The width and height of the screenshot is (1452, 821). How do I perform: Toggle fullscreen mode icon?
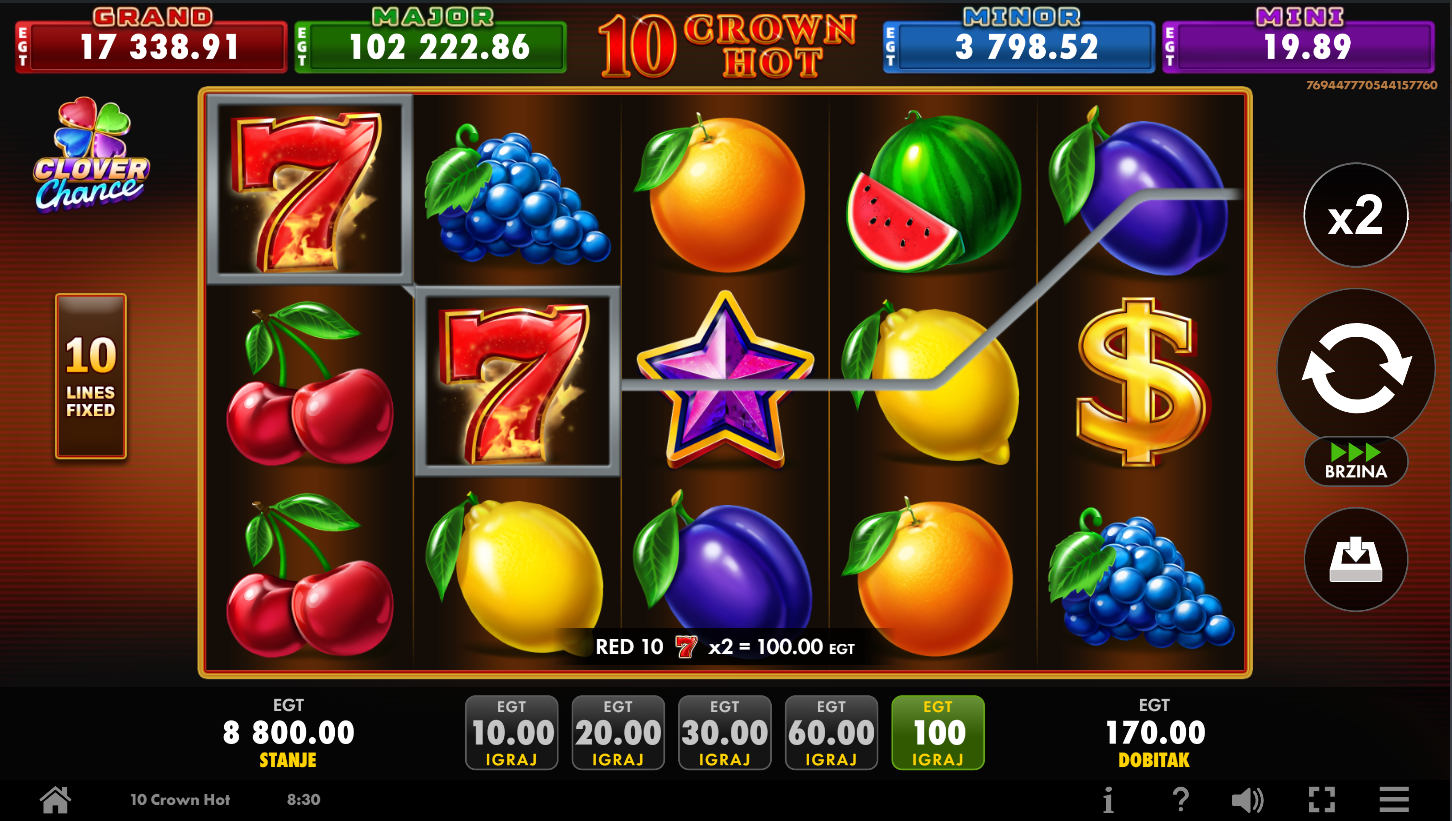(x=1322, y=800)
